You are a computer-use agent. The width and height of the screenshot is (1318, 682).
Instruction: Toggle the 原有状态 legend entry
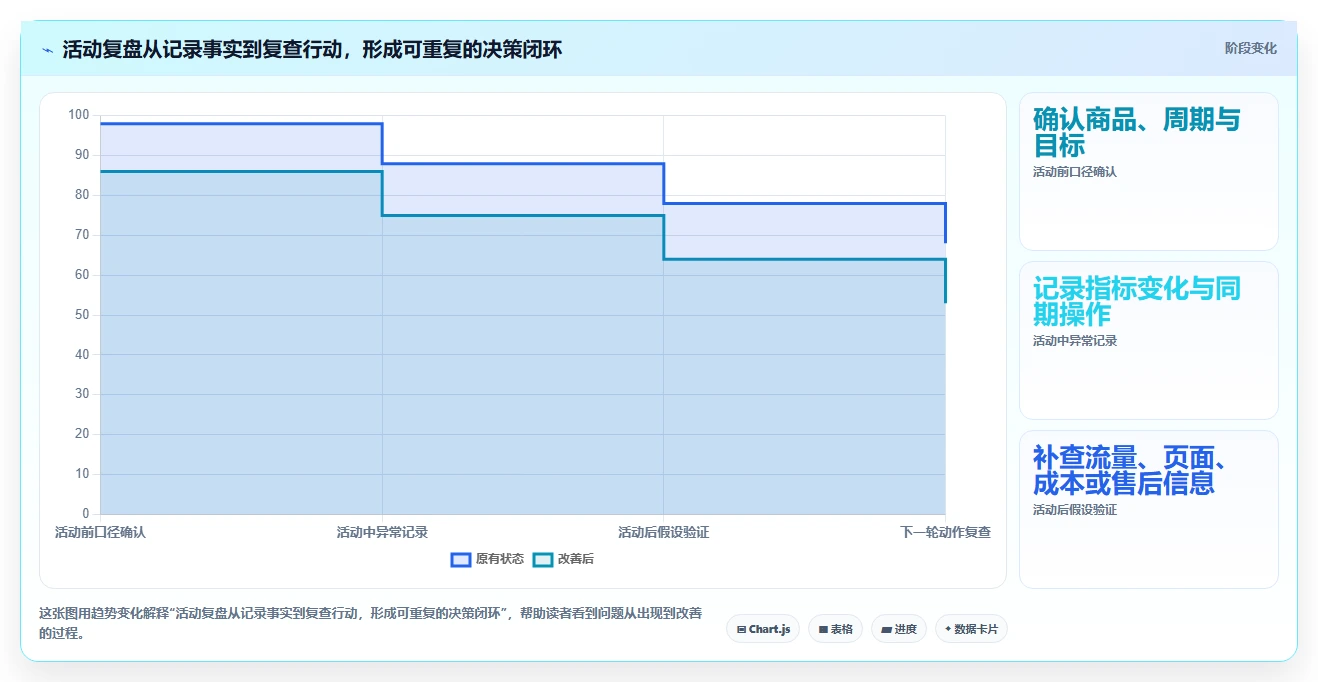click(487, 559)
